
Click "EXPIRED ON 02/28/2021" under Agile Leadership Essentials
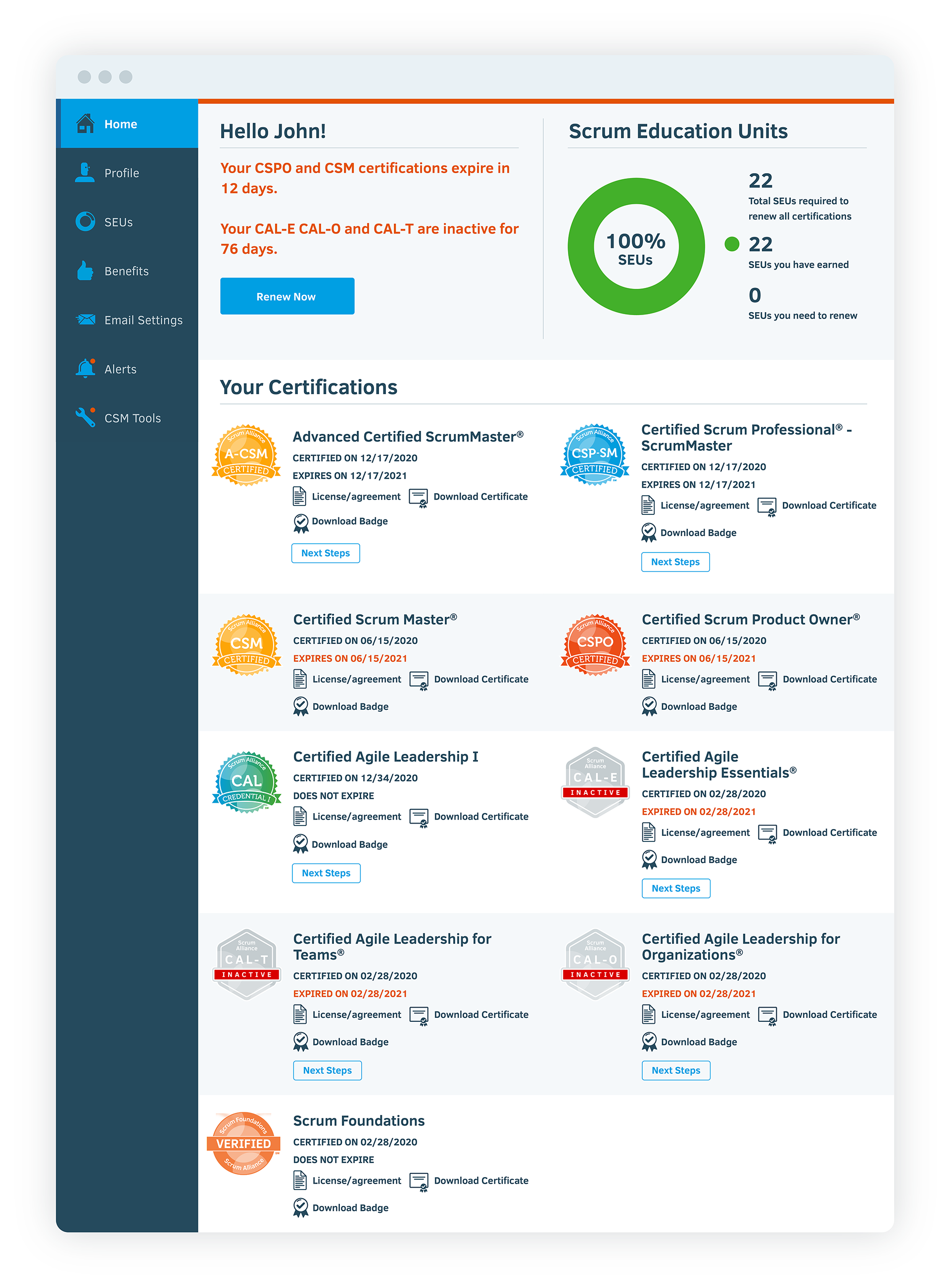[x=698, y=812]
